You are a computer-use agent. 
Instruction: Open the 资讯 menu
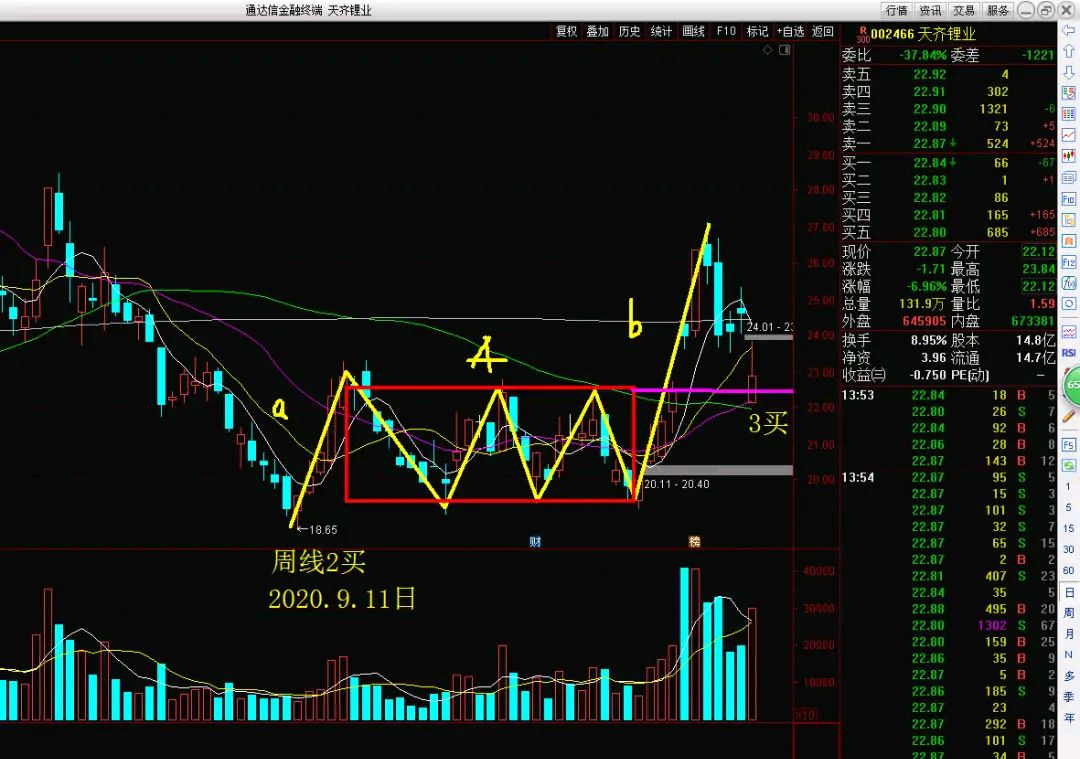click(930, 10)
